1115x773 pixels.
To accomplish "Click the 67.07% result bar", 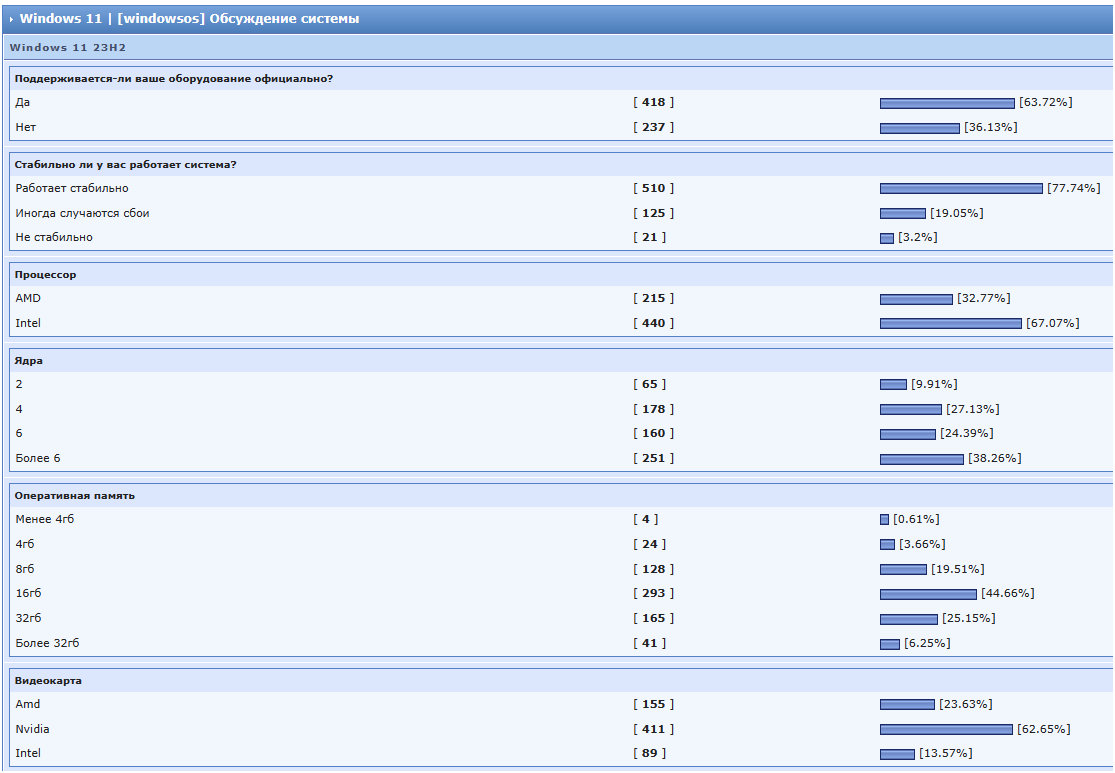I will coord(951,324).
